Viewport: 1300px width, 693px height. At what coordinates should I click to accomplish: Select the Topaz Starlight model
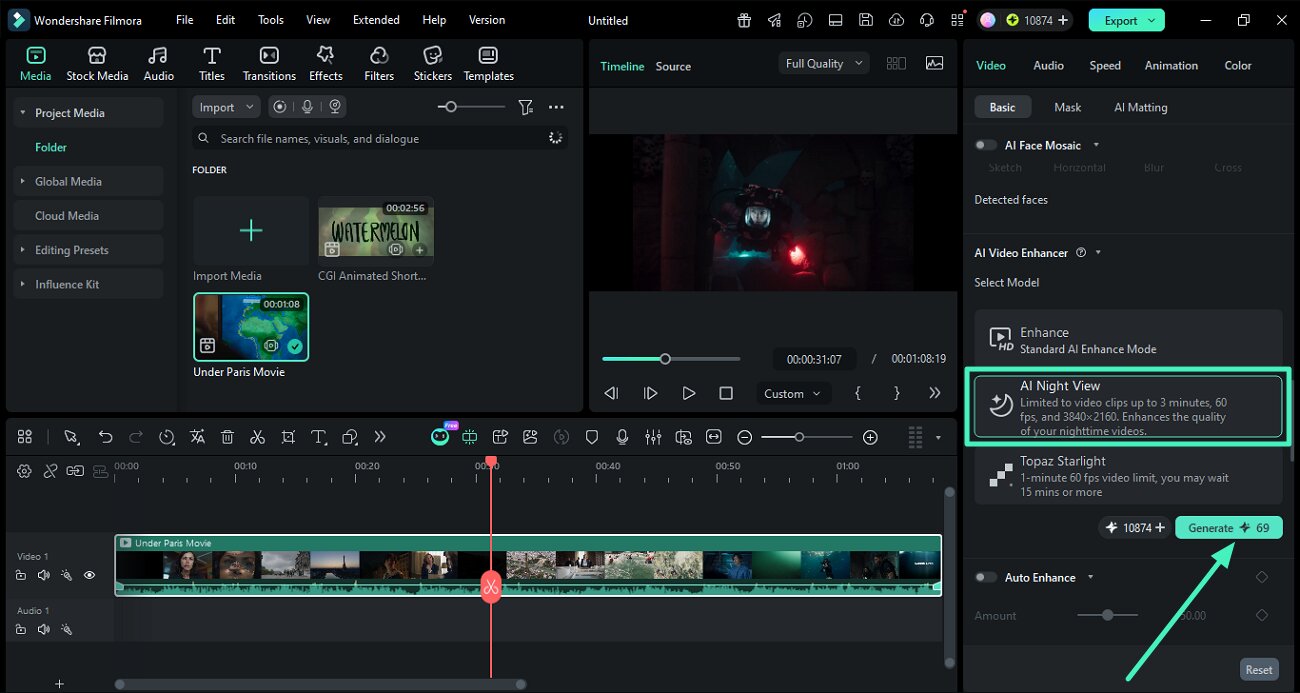click(x=1128, y=476)
